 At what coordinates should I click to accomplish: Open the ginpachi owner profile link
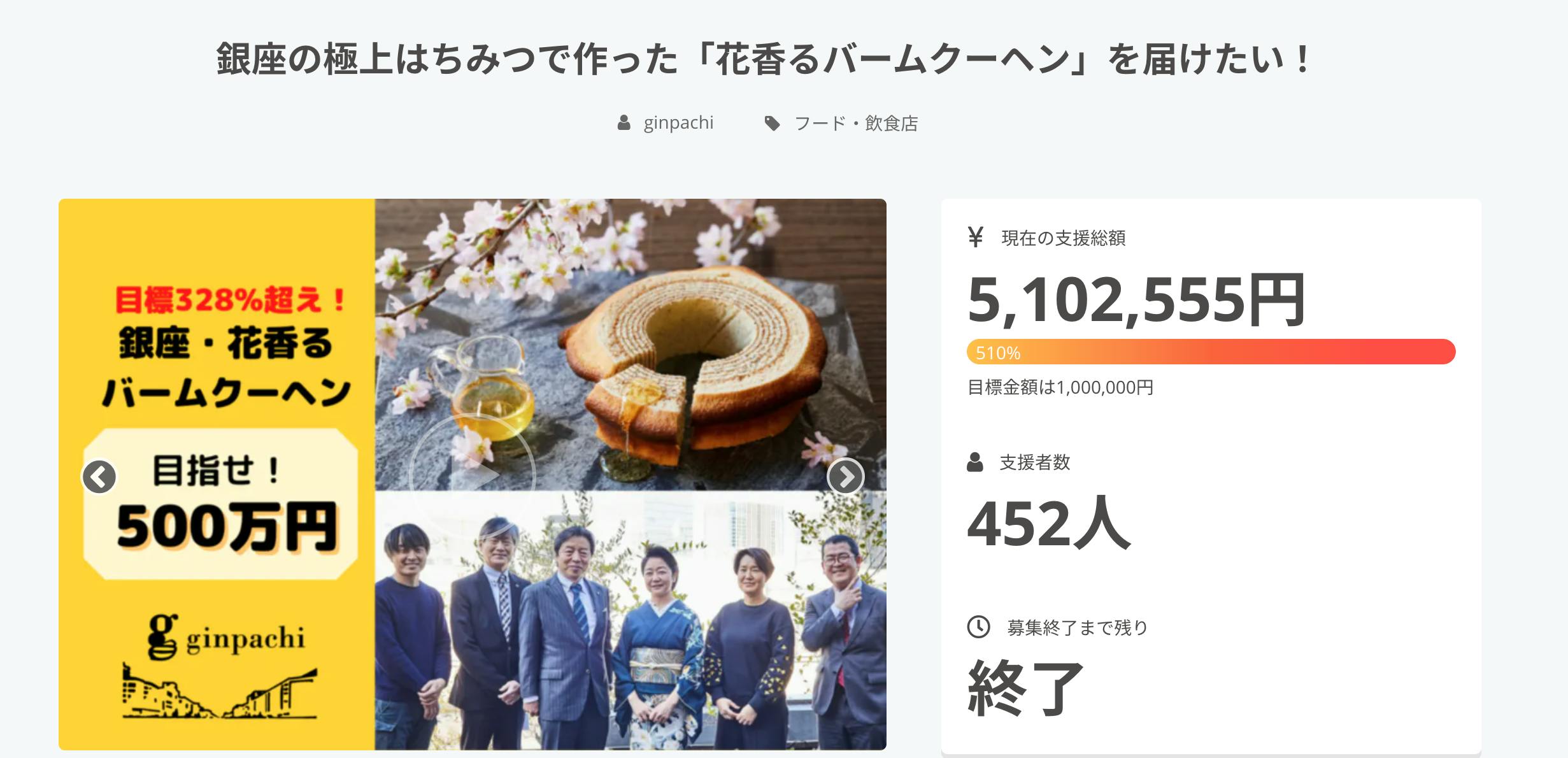[678, 123]
